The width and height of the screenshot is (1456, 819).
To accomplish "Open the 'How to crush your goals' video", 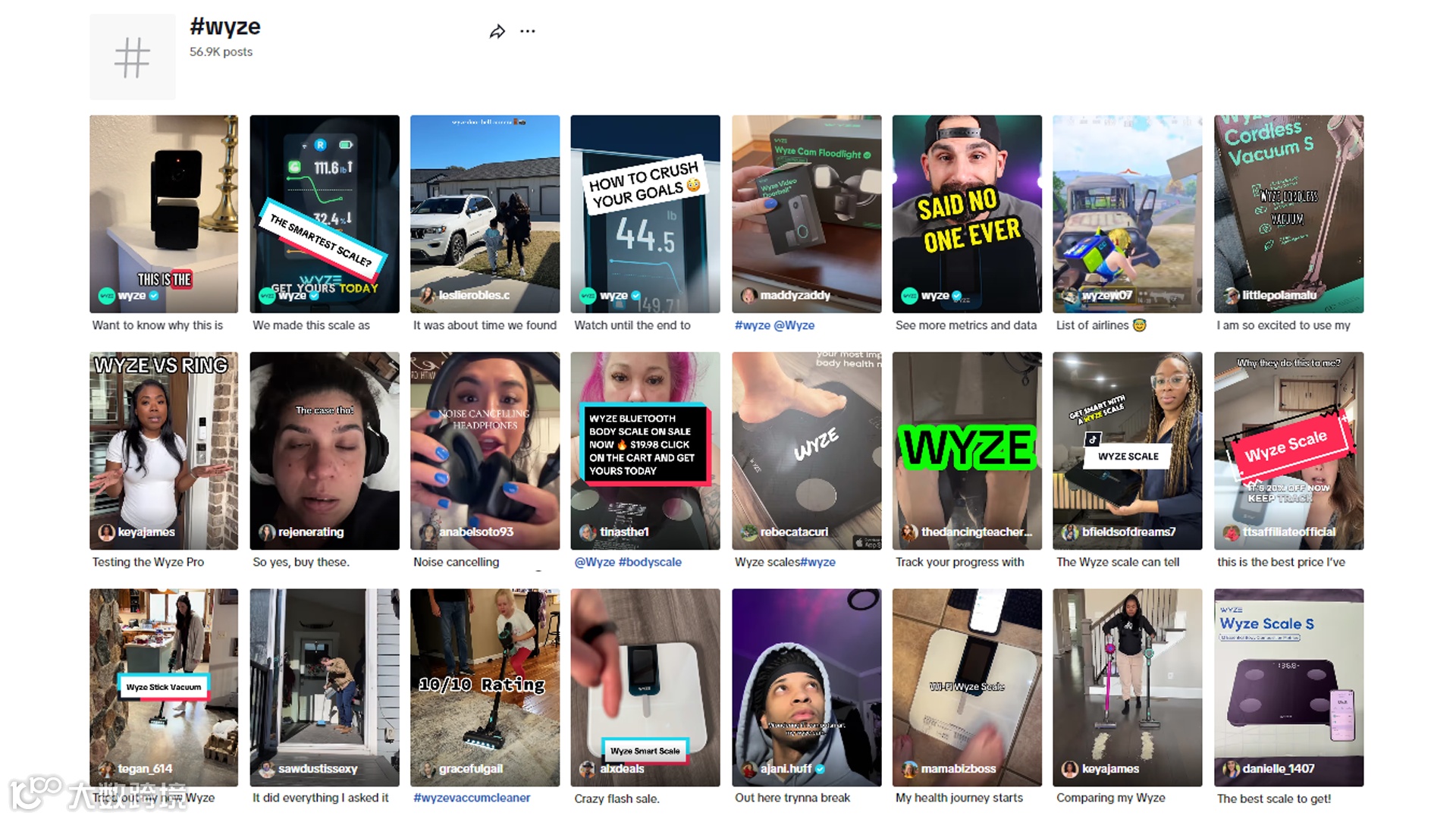I will (645, 214).
